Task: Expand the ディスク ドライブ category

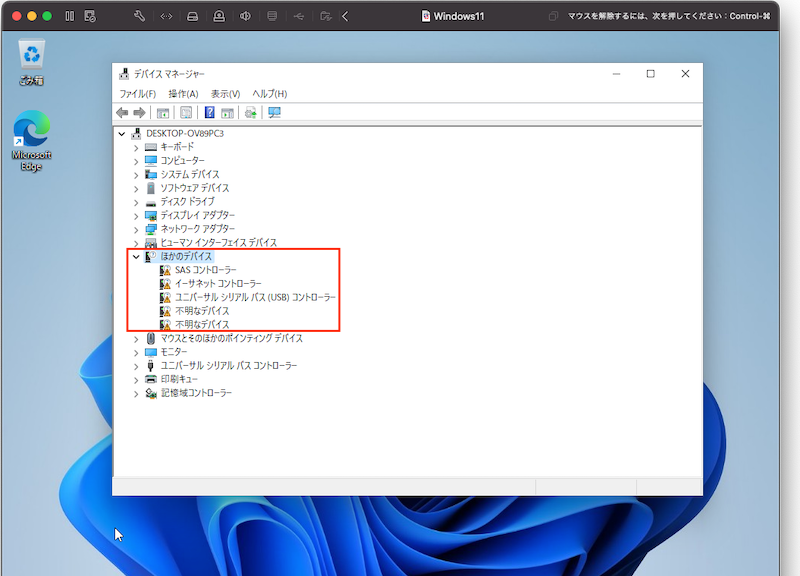Action: click(x=136, y=203)
